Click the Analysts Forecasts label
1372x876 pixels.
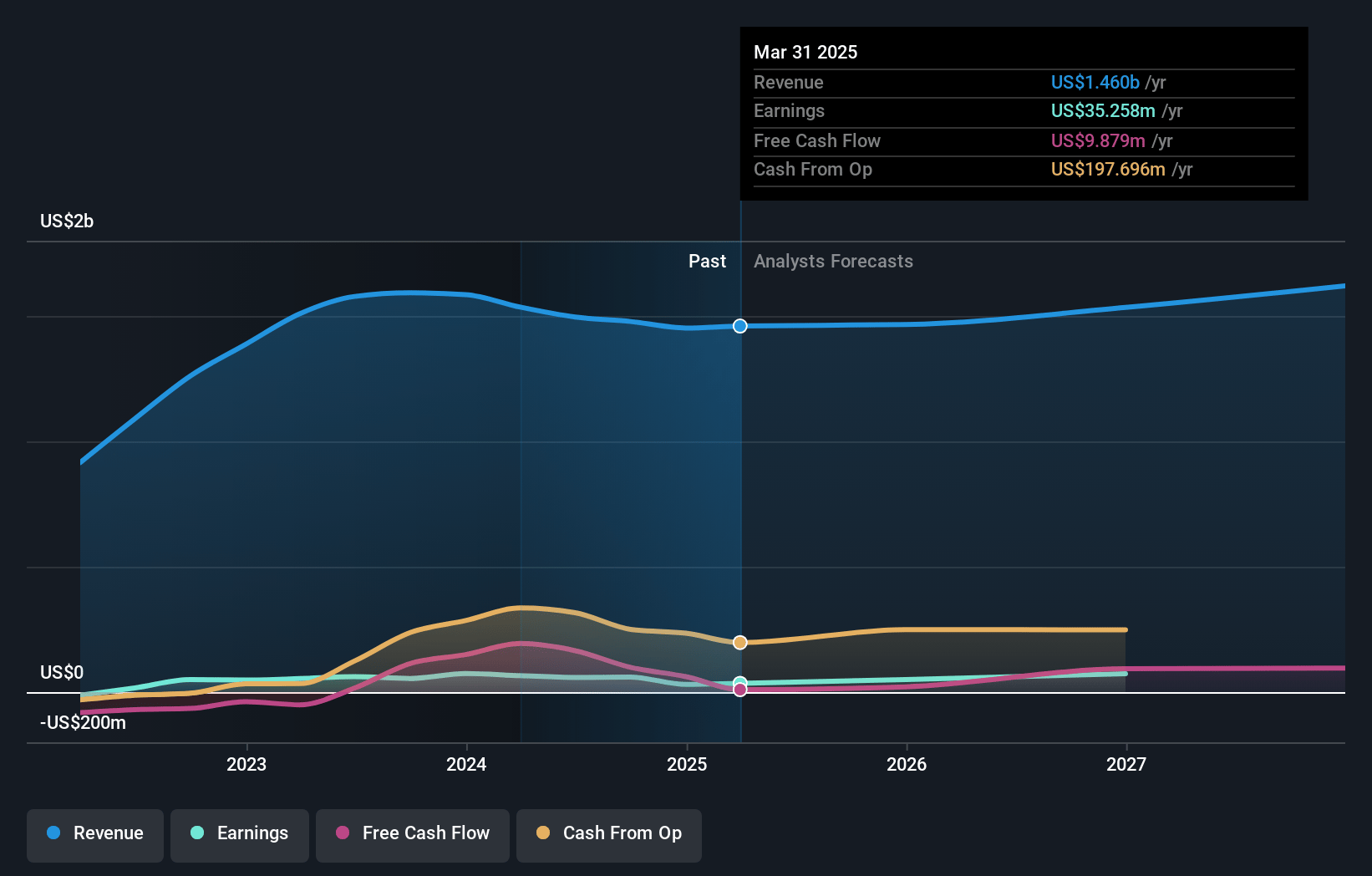[x=833, y=261]
